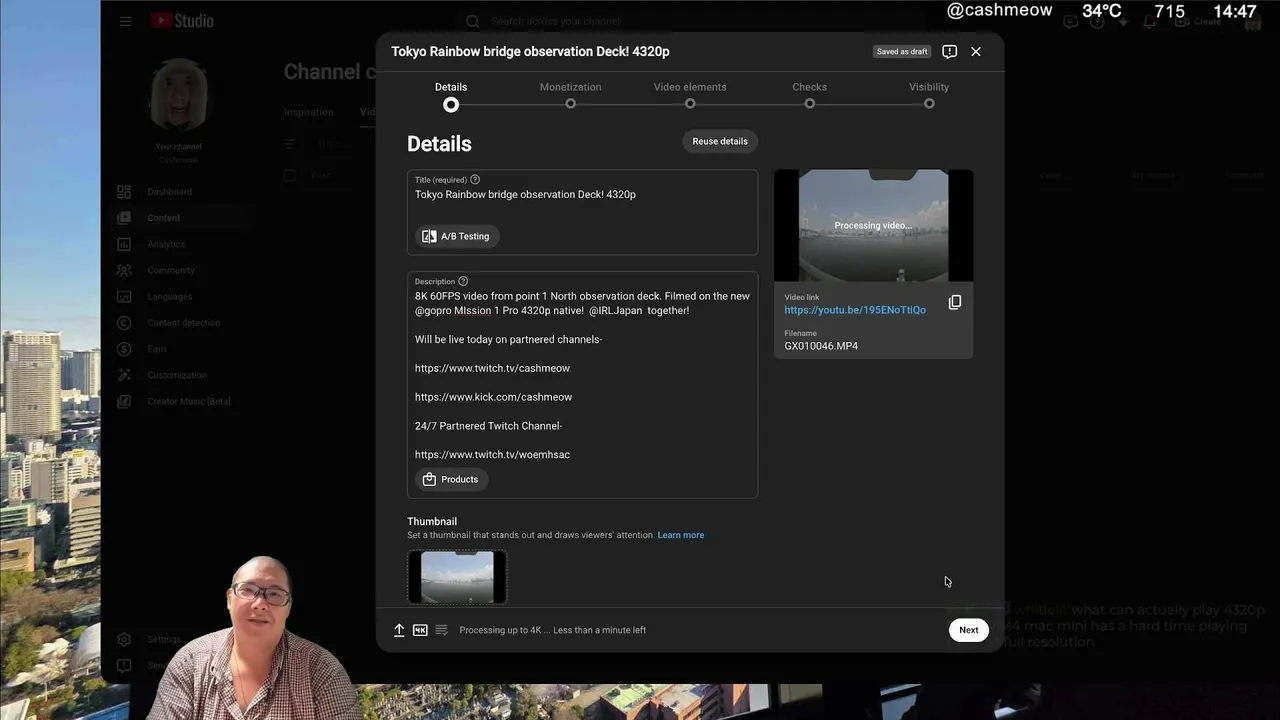Image resolution: width=1280 pixels, height=720 pixels.
Task: Click the kick.com/cashmeow URL line in description
Action: pos(494,397)
